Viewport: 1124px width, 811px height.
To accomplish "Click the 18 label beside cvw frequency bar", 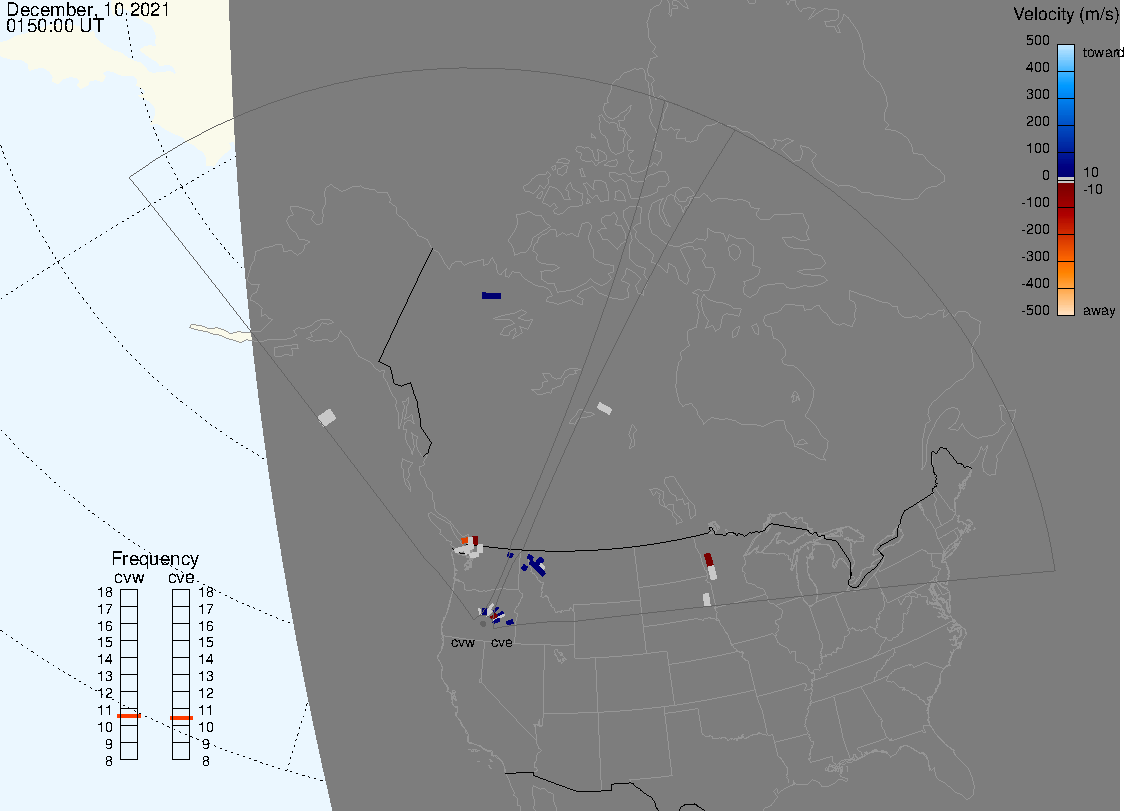I will click(105, 592).
